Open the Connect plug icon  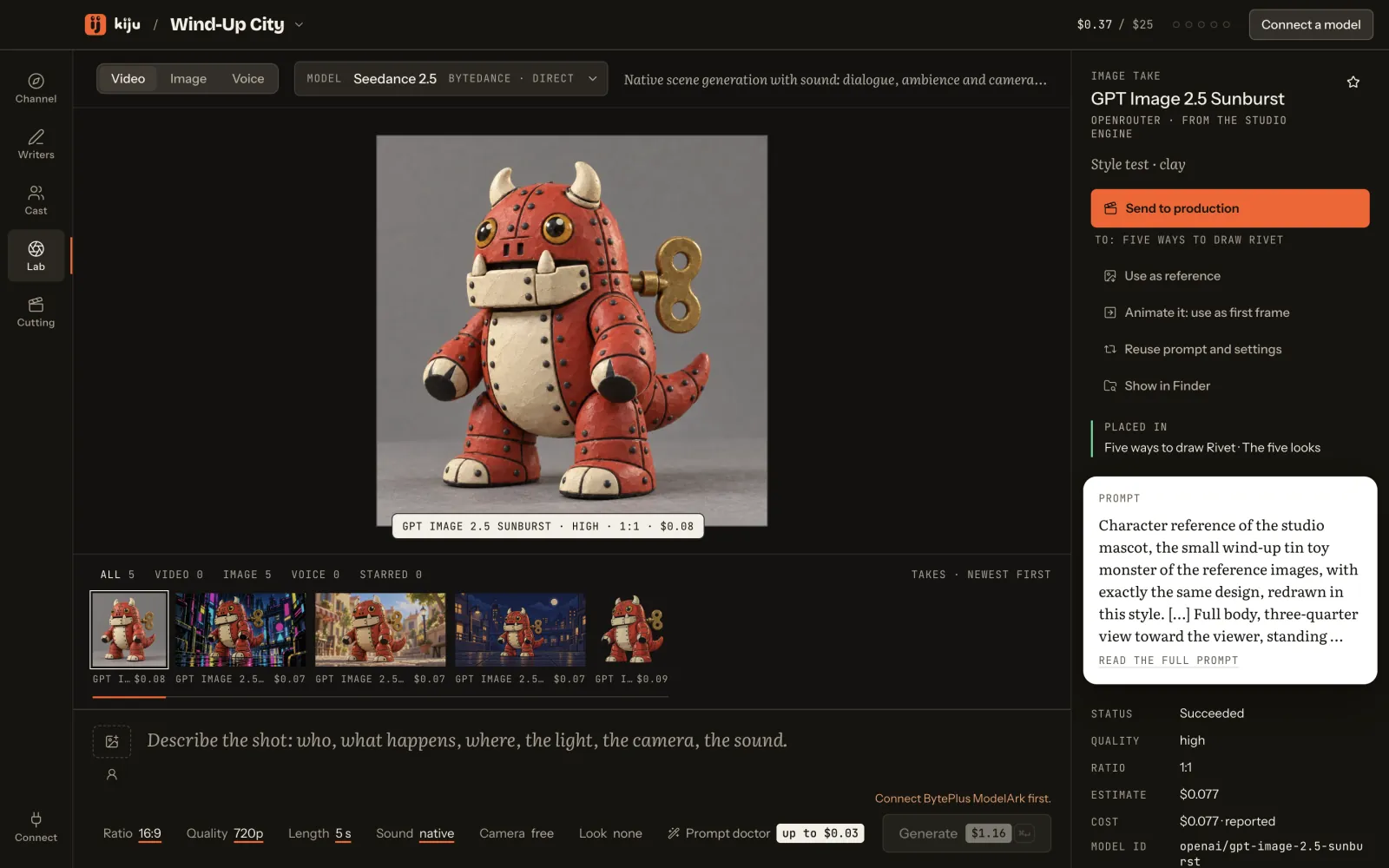pyautogui.click(x=36, y=826)
